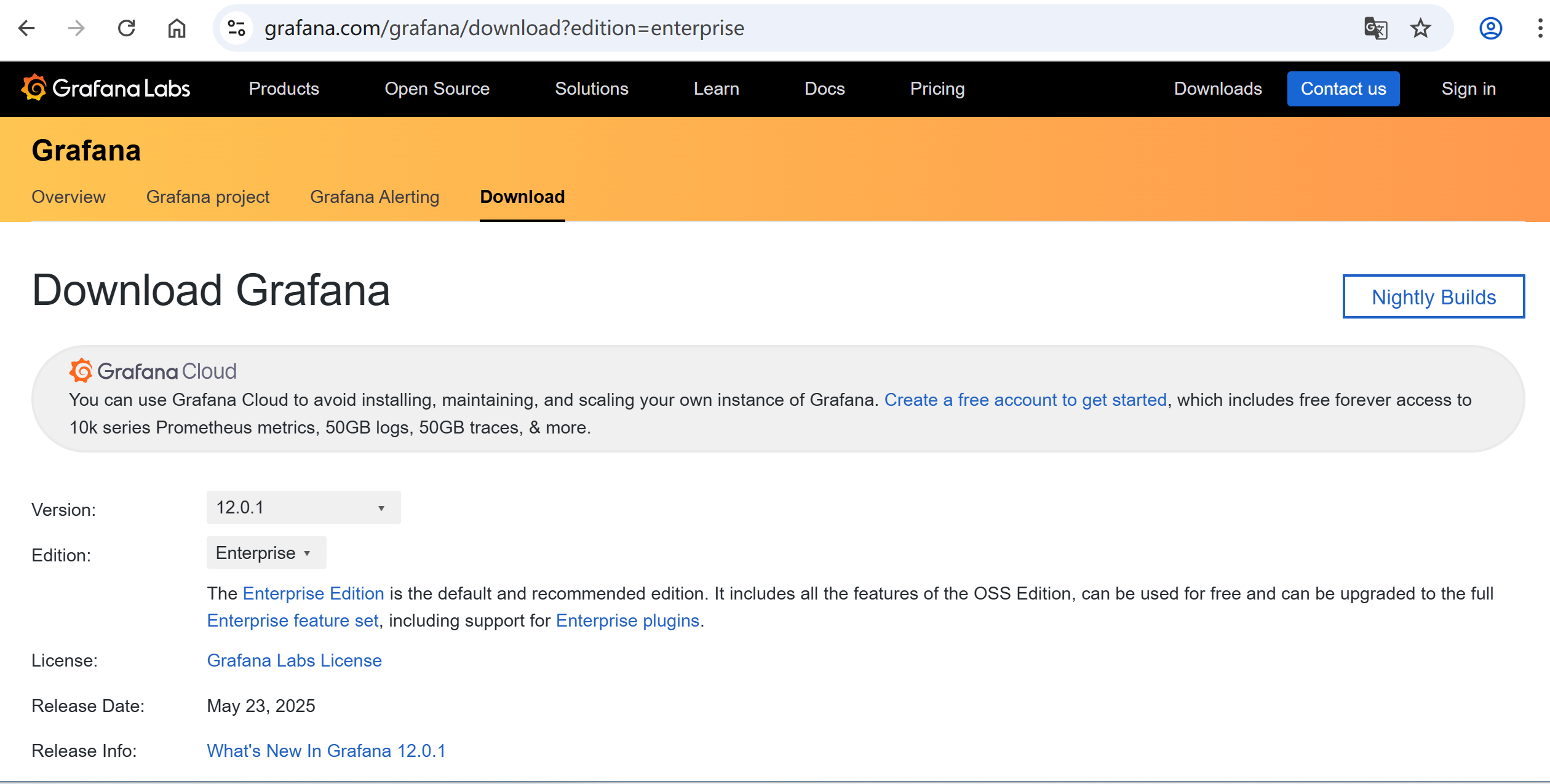The image size is (1550, 784).
Task: Open the Edition Enterprise dropdown
Action: click(x=266, y=553)
